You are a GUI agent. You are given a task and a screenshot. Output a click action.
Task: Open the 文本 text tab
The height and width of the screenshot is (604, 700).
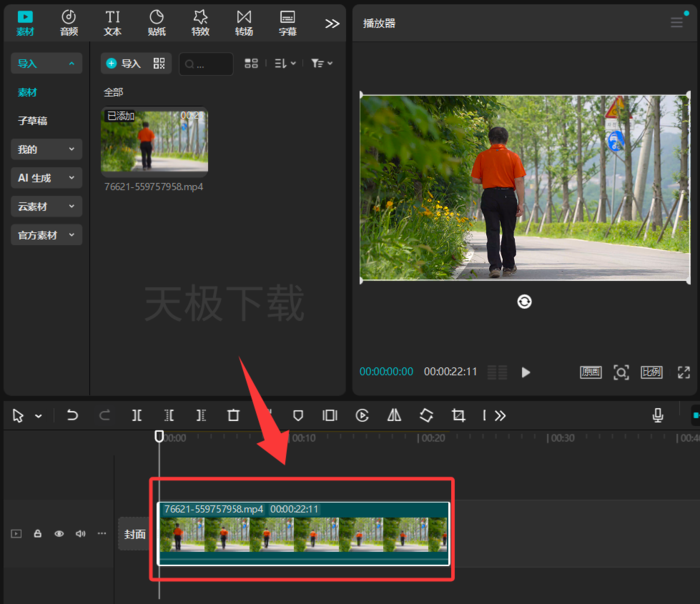(112, 23)
